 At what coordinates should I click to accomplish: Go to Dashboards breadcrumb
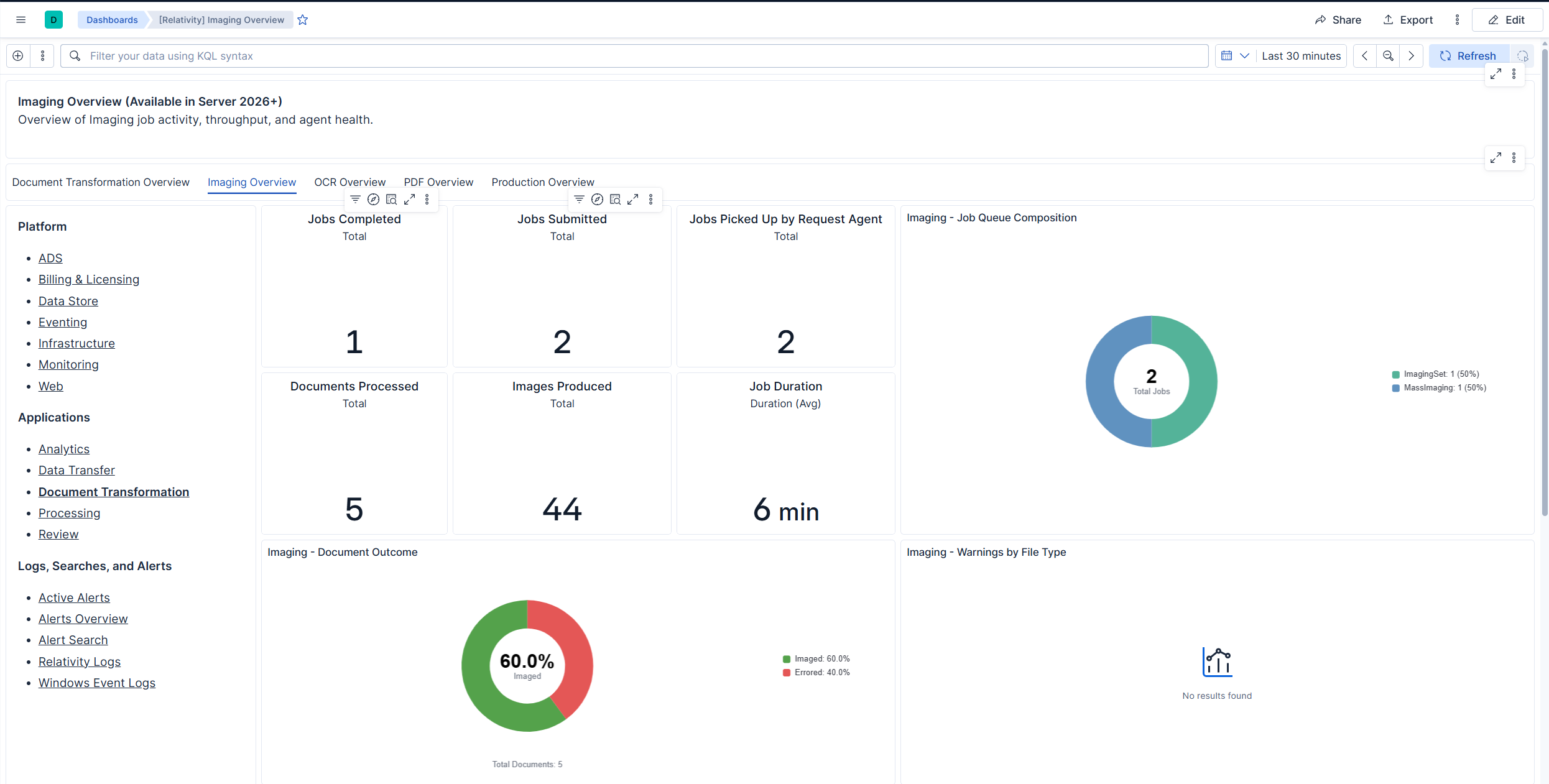click(x=112, y=20)
